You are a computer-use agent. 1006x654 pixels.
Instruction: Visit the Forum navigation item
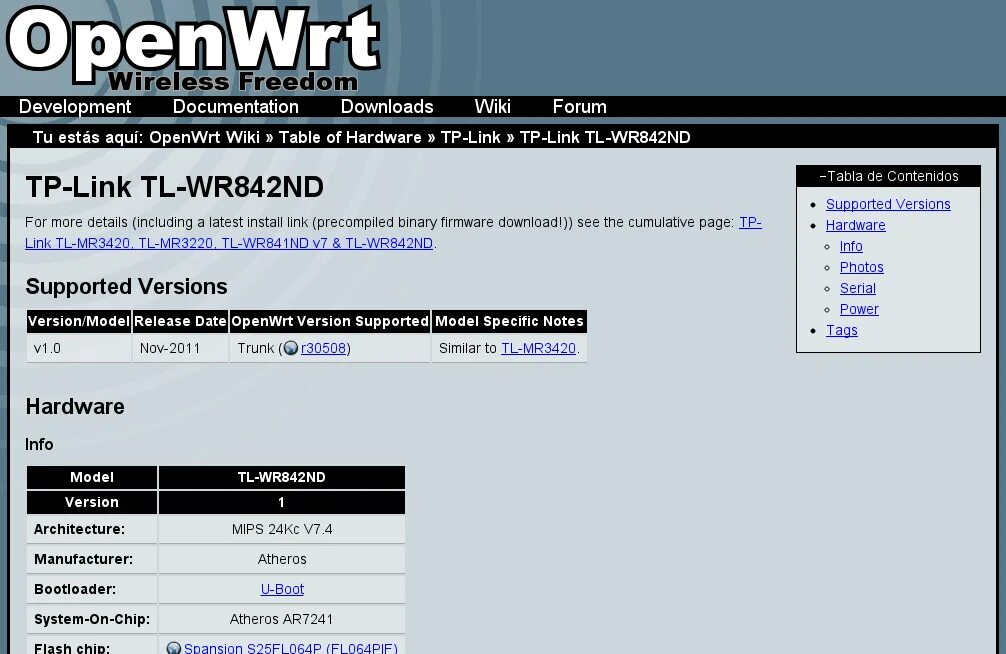[579, 107]
